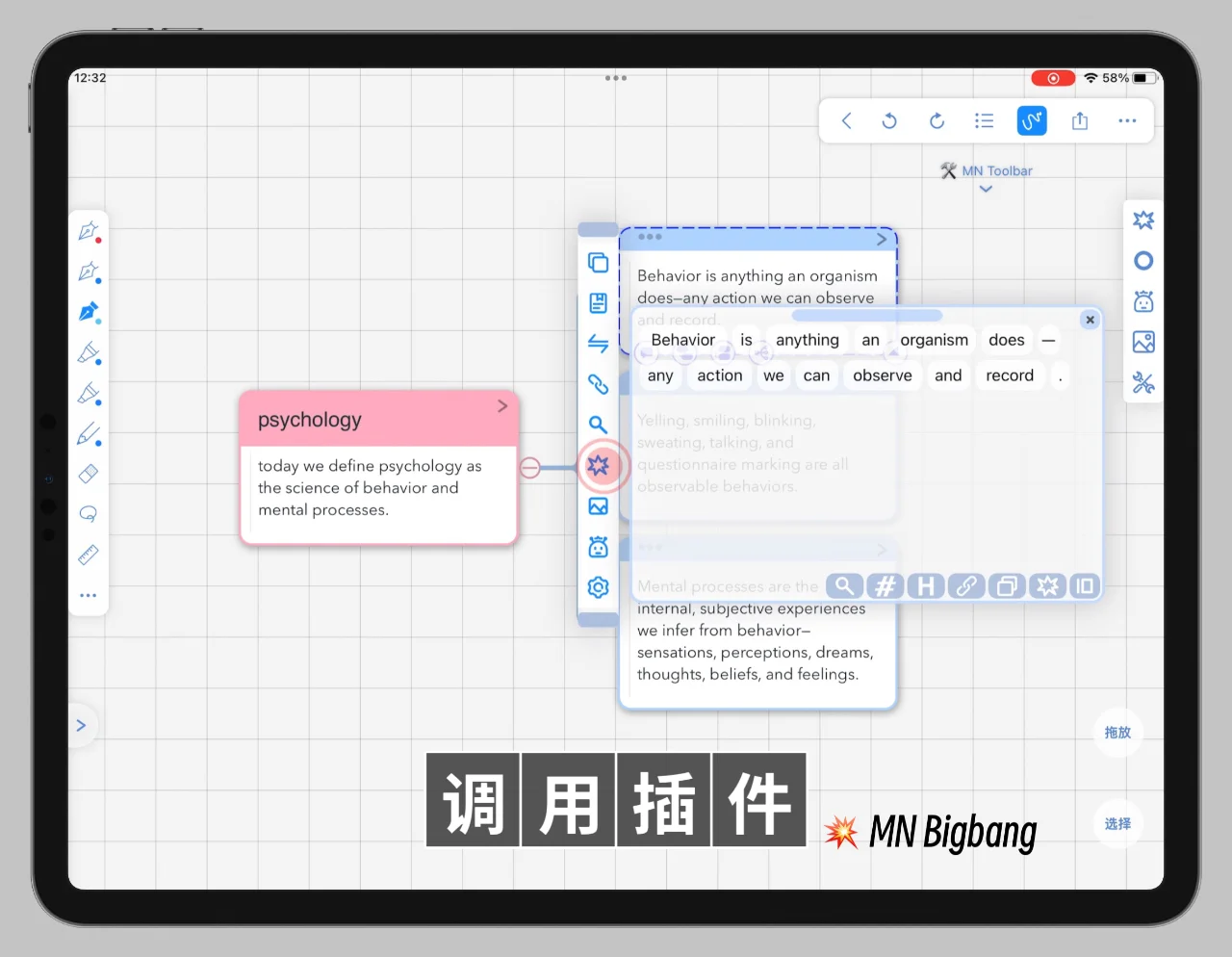Collapse the psychology node branch

(x=529, y=468)
